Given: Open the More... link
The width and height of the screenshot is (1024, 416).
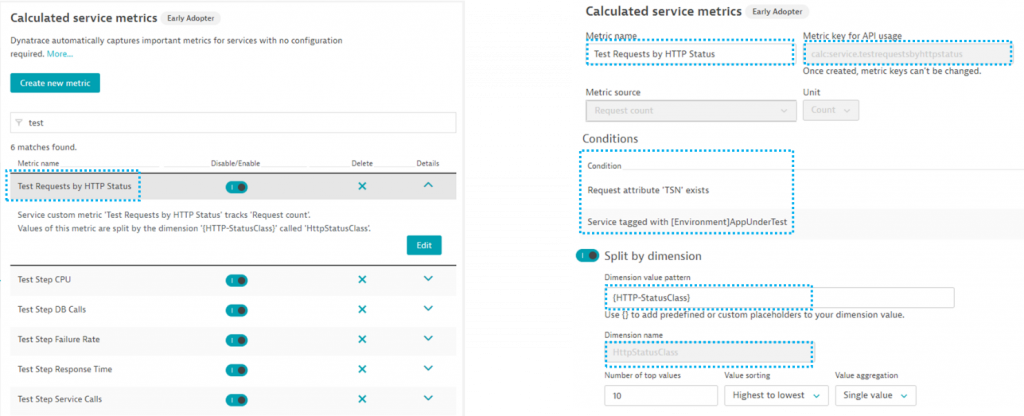Looking at the screenshot, I should click(x=59, y=54).
